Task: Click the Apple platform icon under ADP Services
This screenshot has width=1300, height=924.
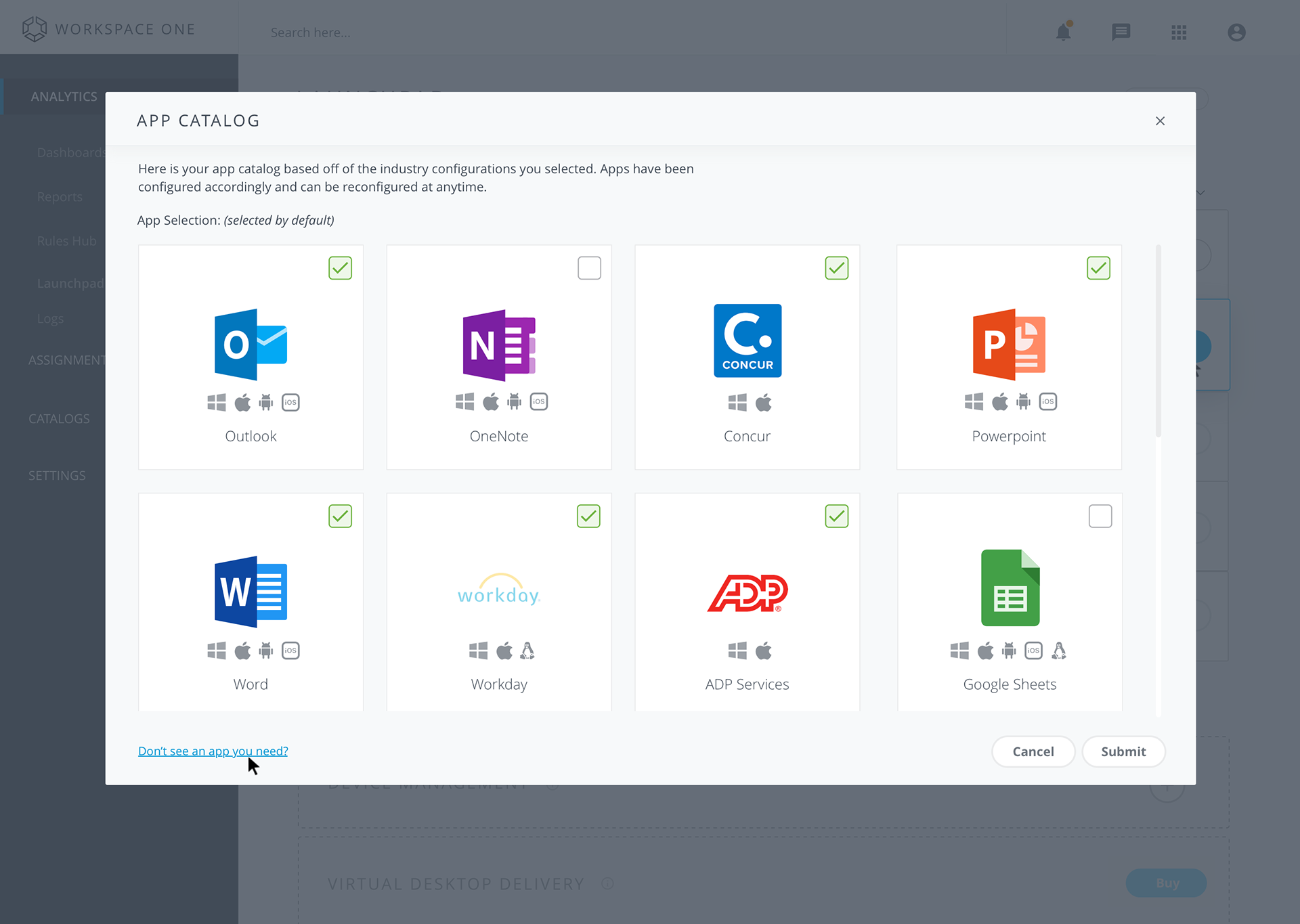Action: click(x=764, y=651)
